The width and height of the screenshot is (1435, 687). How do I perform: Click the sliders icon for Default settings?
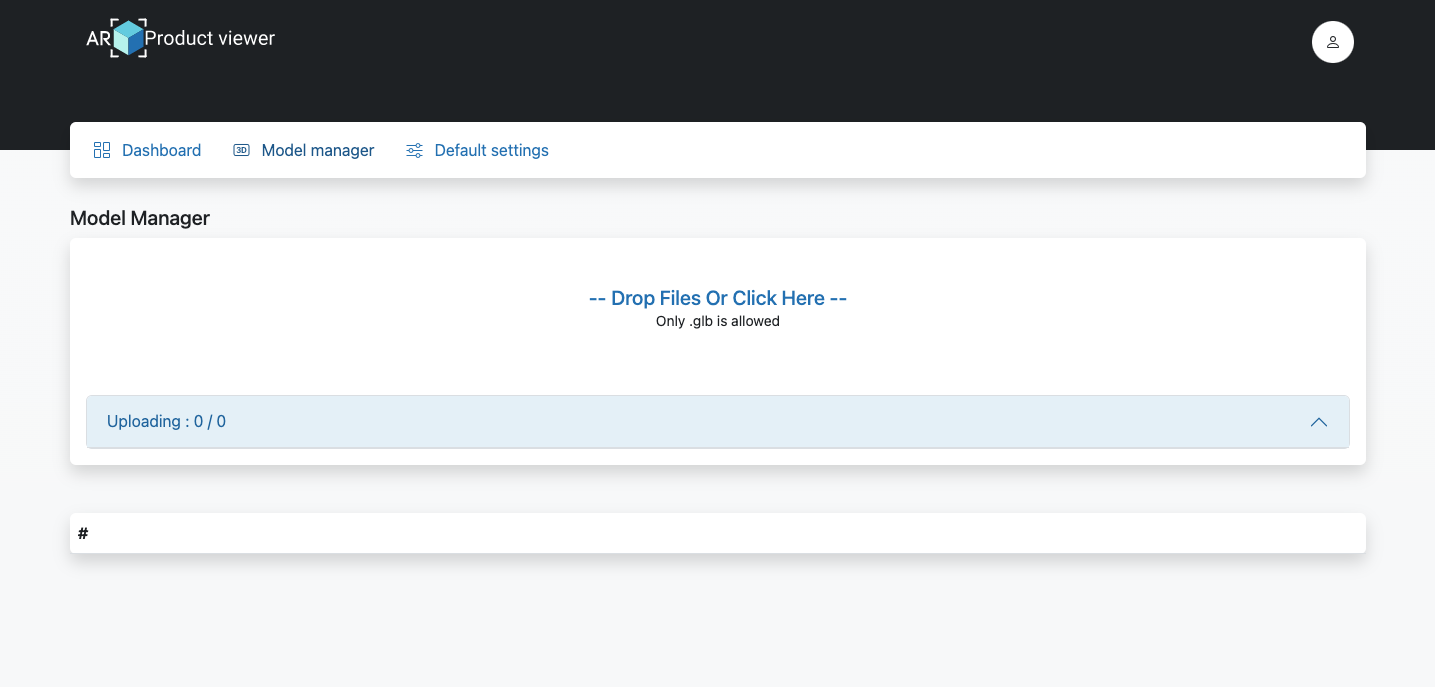(414, 150)
